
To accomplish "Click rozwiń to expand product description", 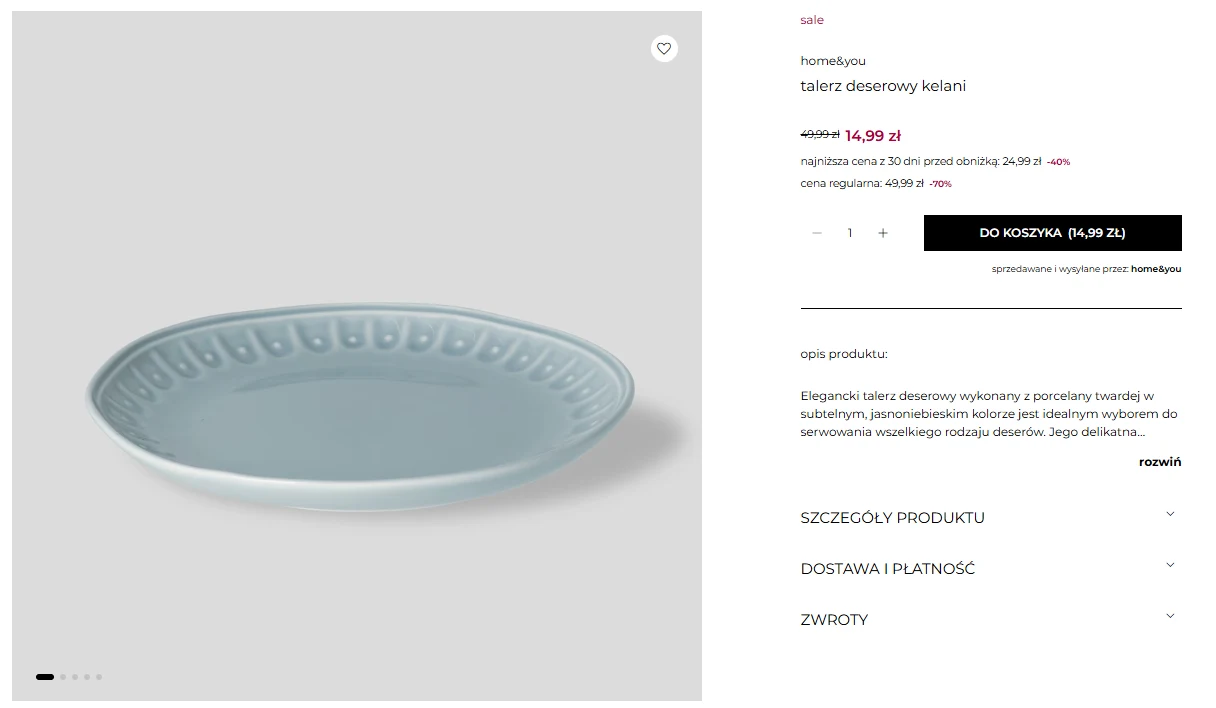I will click(x=1160, y=461).
